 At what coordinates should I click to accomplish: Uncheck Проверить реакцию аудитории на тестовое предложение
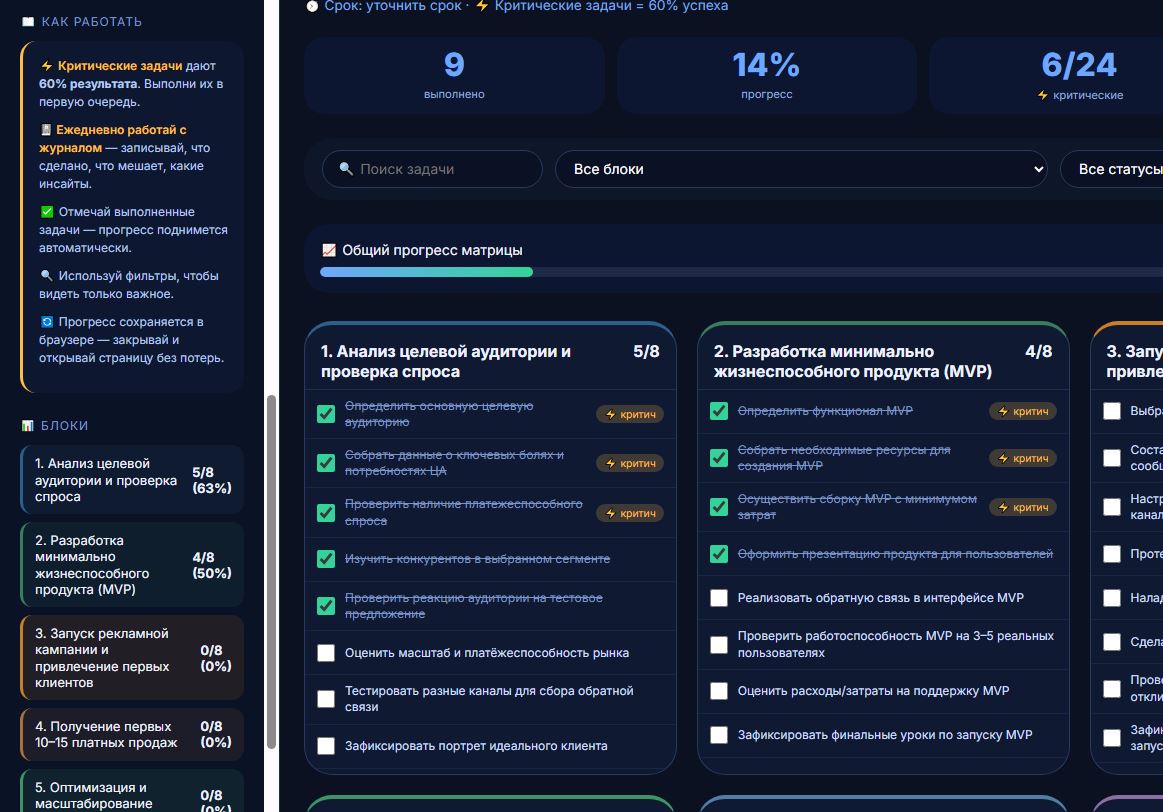pos(326,606)
